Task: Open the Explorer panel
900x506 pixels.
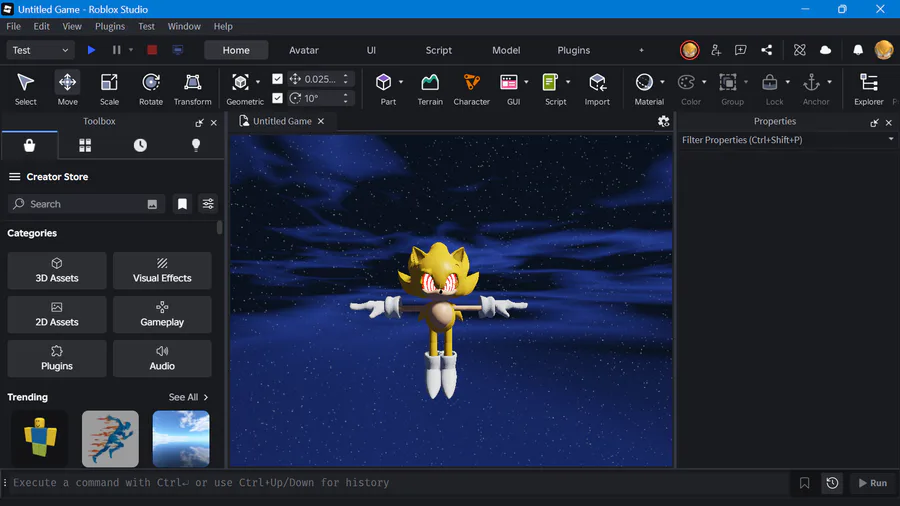Action: click(868, 89)
